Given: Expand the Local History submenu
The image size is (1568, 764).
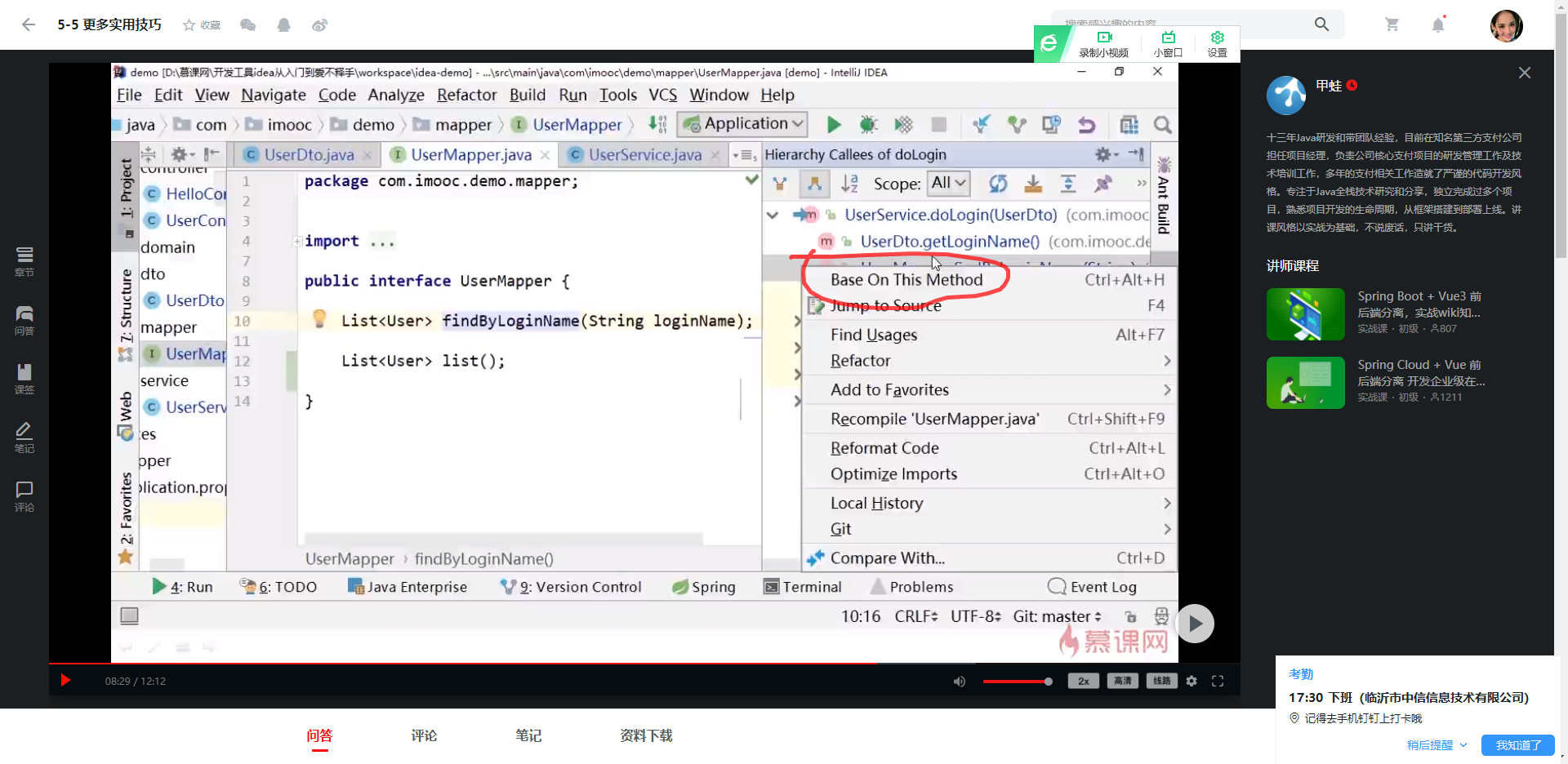Looking at the screenshot, I should 1167,504.
